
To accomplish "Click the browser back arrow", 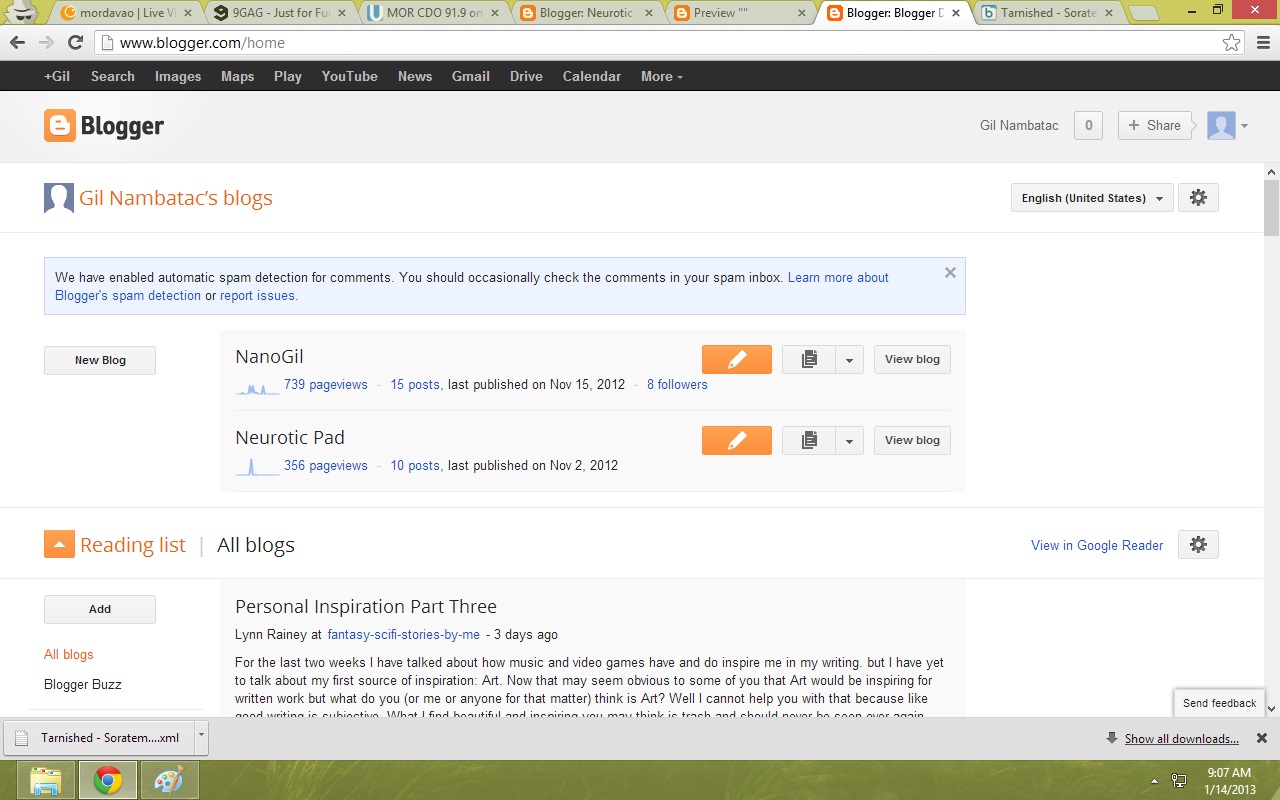I will 18,43.
